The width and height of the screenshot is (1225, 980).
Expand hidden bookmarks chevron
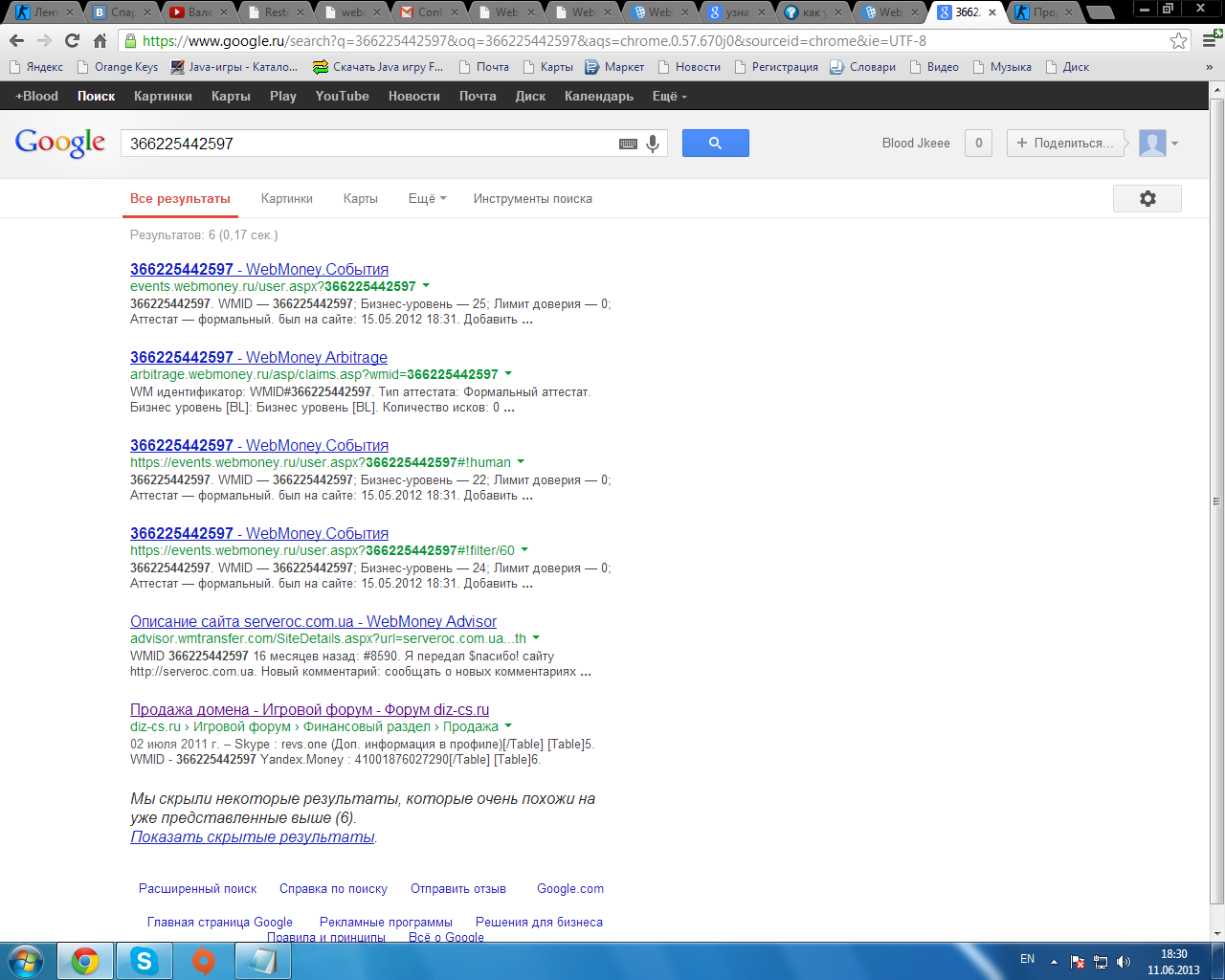click(1209, 67)
